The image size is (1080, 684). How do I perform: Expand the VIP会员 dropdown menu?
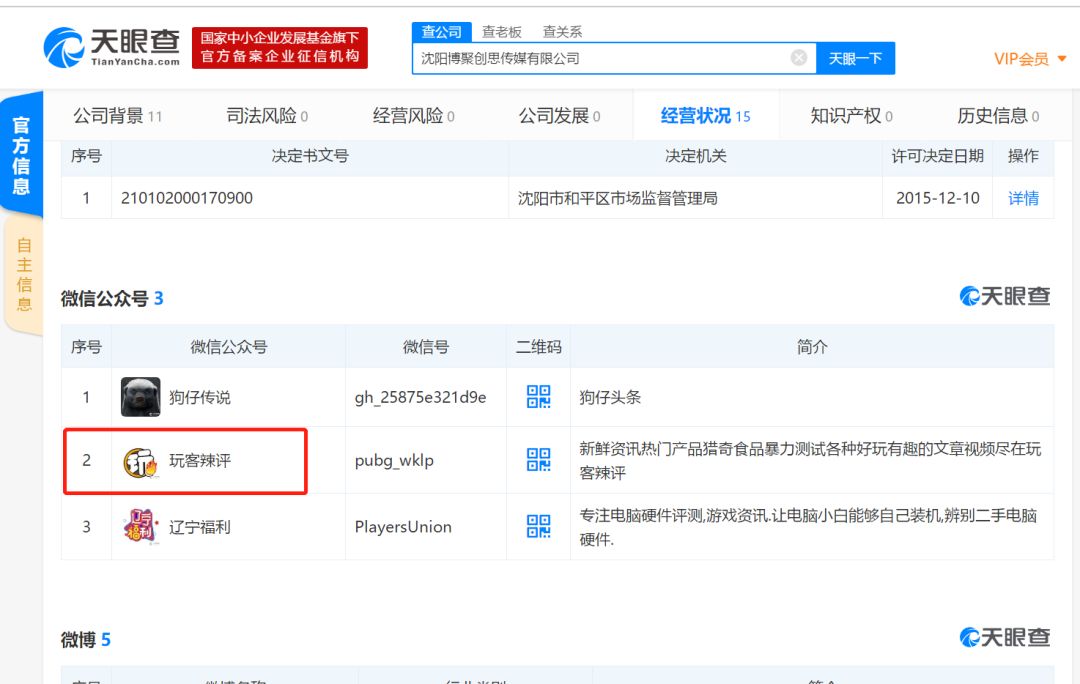tap(1030, 59)
